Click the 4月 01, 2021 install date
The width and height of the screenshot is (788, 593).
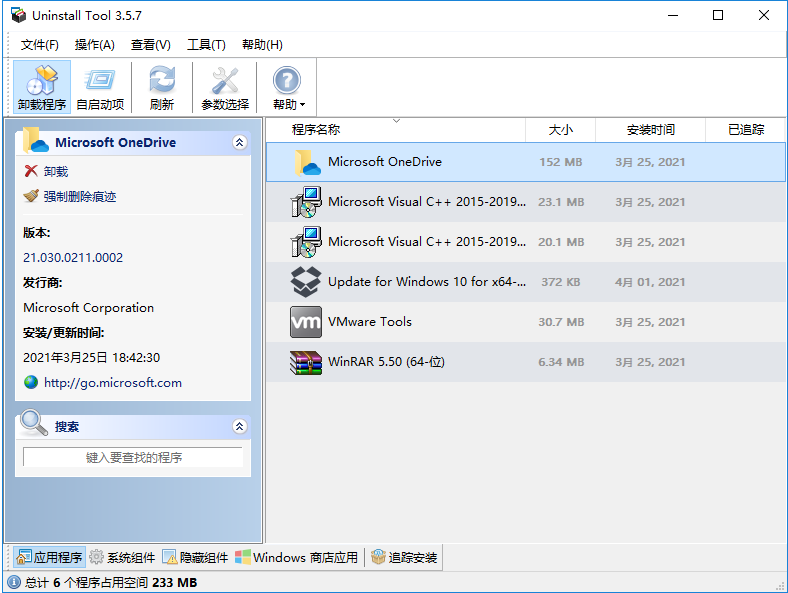pyautogui.click(x=650, y=282)
